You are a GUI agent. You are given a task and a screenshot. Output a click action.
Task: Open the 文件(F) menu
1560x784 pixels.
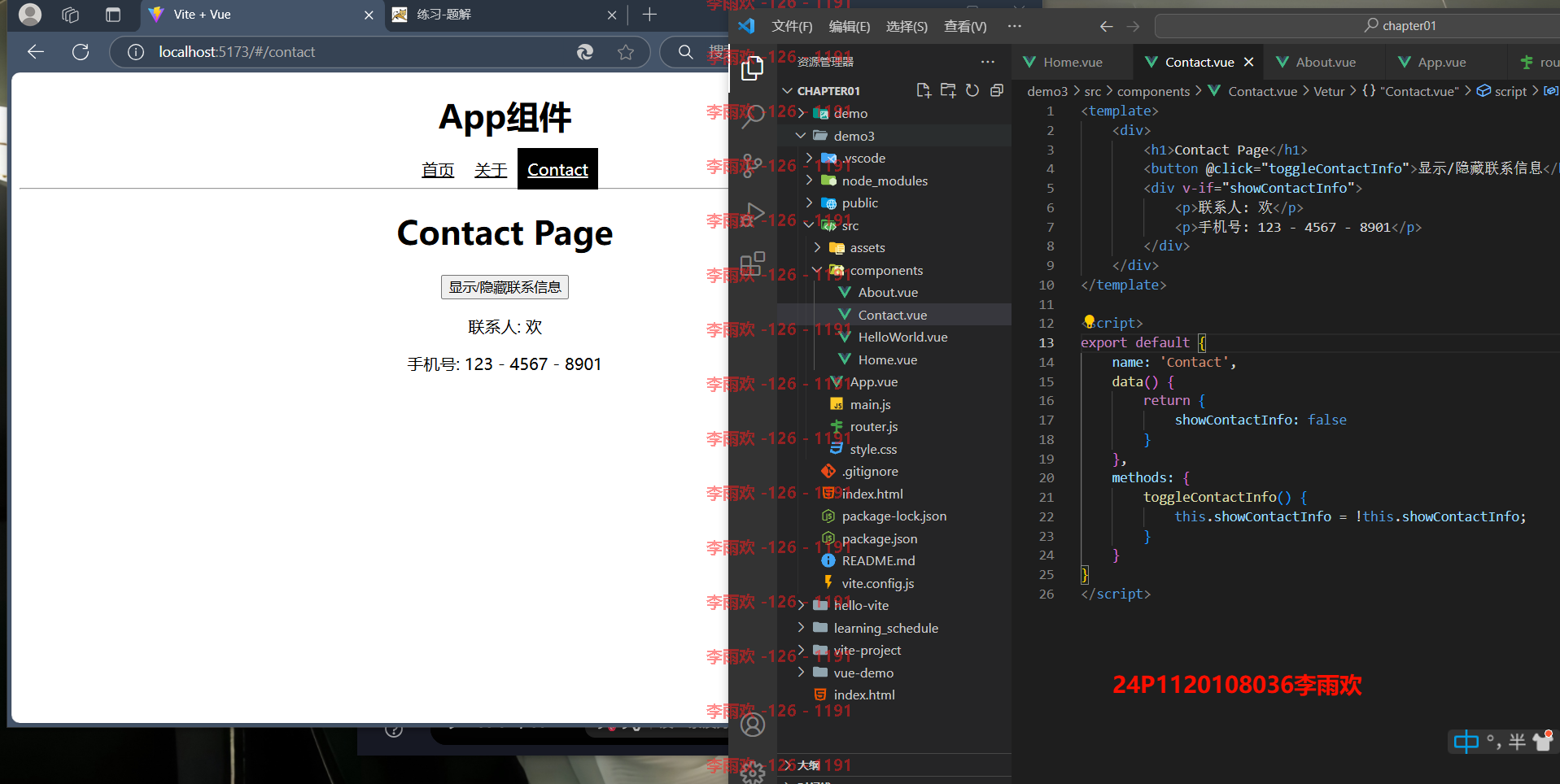pos(792,26)
